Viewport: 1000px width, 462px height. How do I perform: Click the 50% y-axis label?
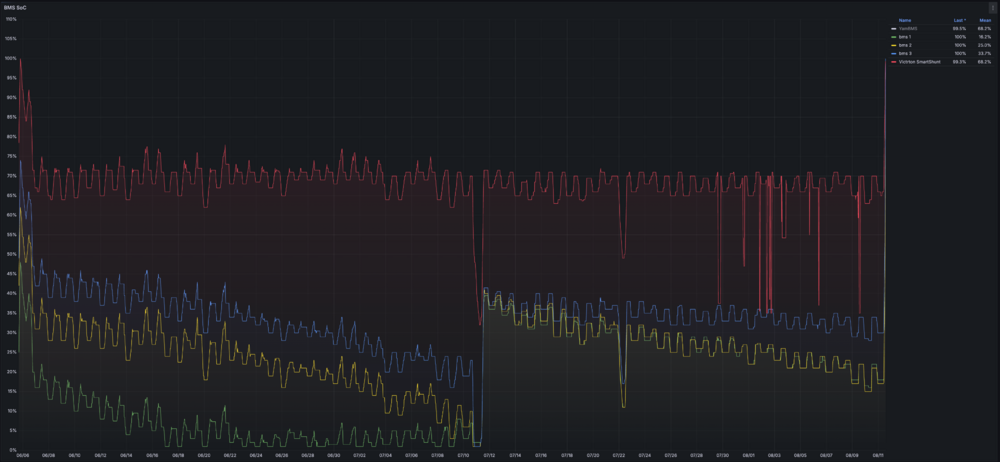click(x=12, y=254)
